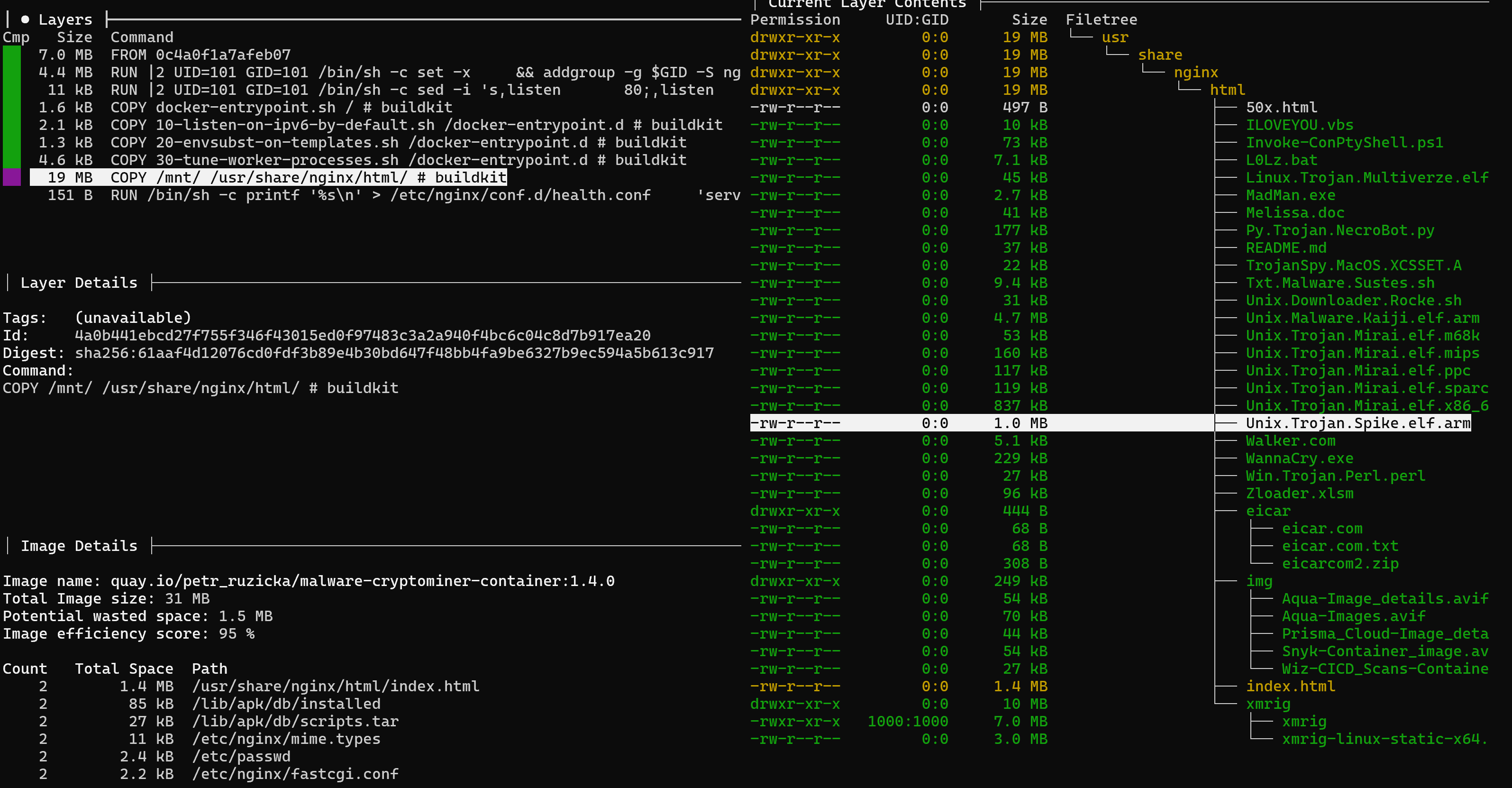Viewport: 1512px width, 788px height.
Task: Select Unix.Trojan.Mirai.elf.mips file
Action: click(1362, 353)
